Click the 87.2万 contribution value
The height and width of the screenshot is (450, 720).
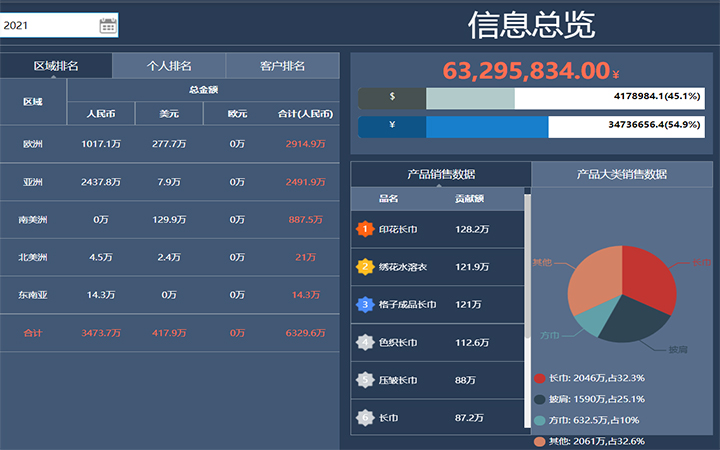[469, 417]
